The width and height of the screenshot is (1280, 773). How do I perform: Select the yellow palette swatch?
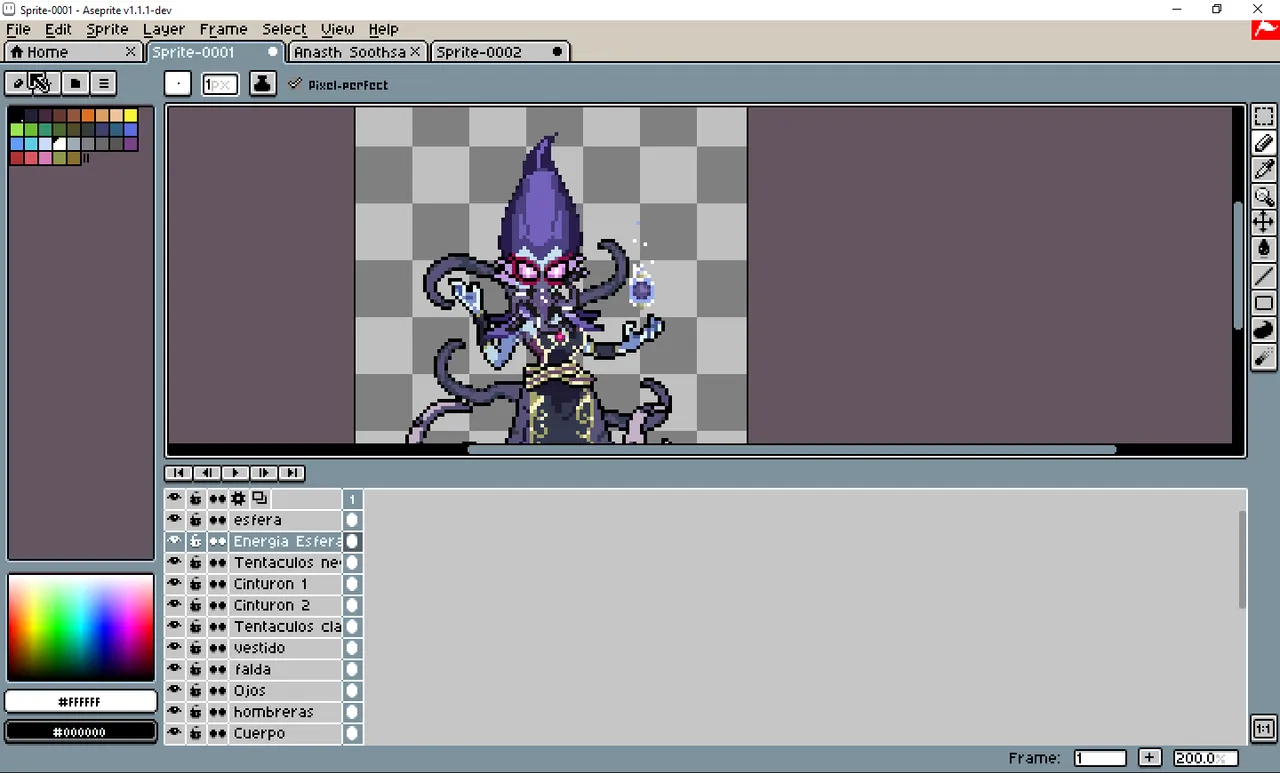(131, 116)
